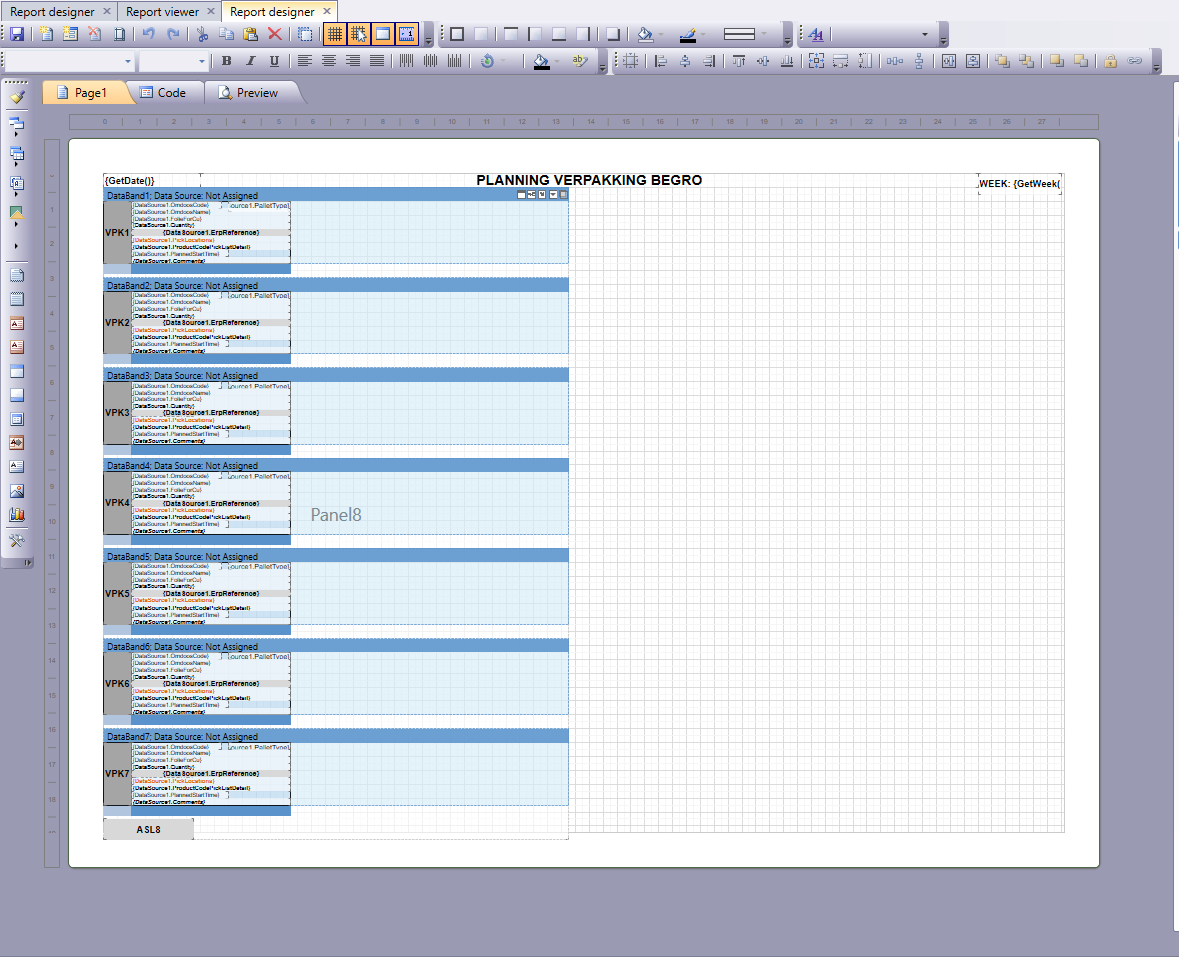The width and height of the screenshot is (1179, 957).
Task: Rotate text with the angle icon
Action: coord(487,61)
